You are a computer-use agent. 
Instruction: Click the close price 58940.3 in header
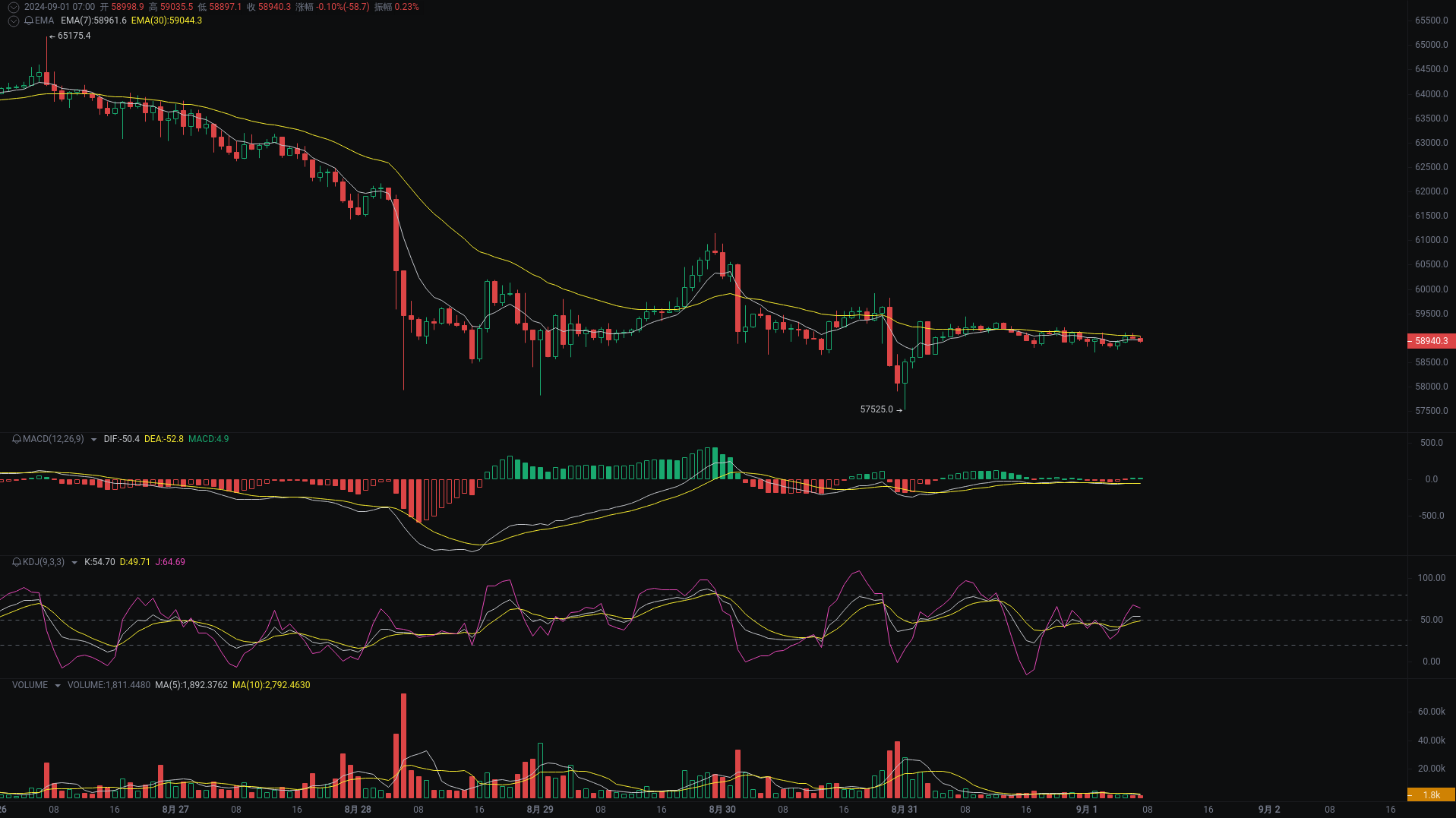point(274,7)
